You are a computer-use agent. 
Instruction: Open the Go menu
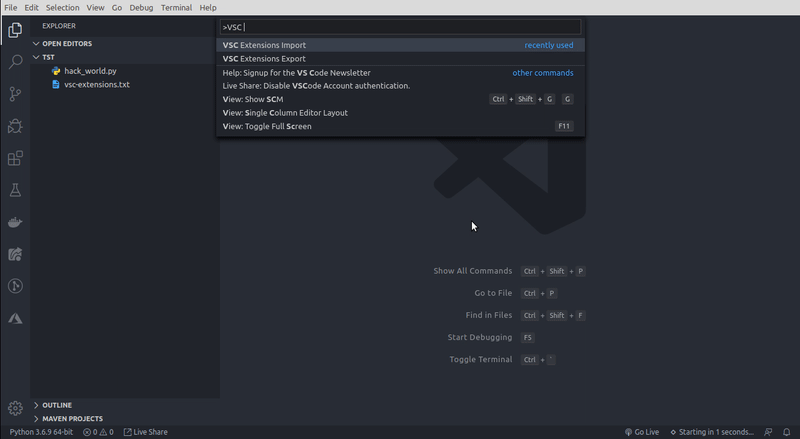pyautogui.click(x=117, y=8)
